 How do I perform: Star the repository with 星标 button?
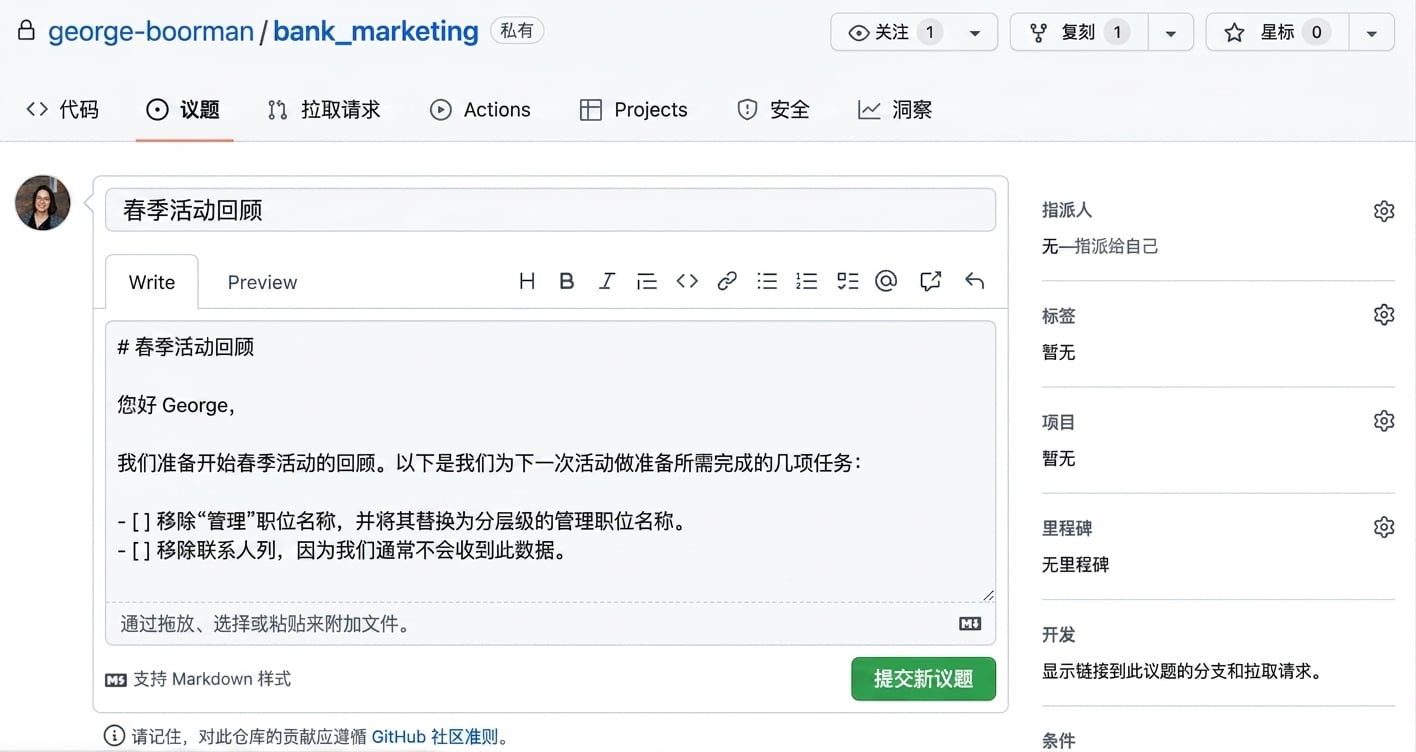pos(1278,33)
